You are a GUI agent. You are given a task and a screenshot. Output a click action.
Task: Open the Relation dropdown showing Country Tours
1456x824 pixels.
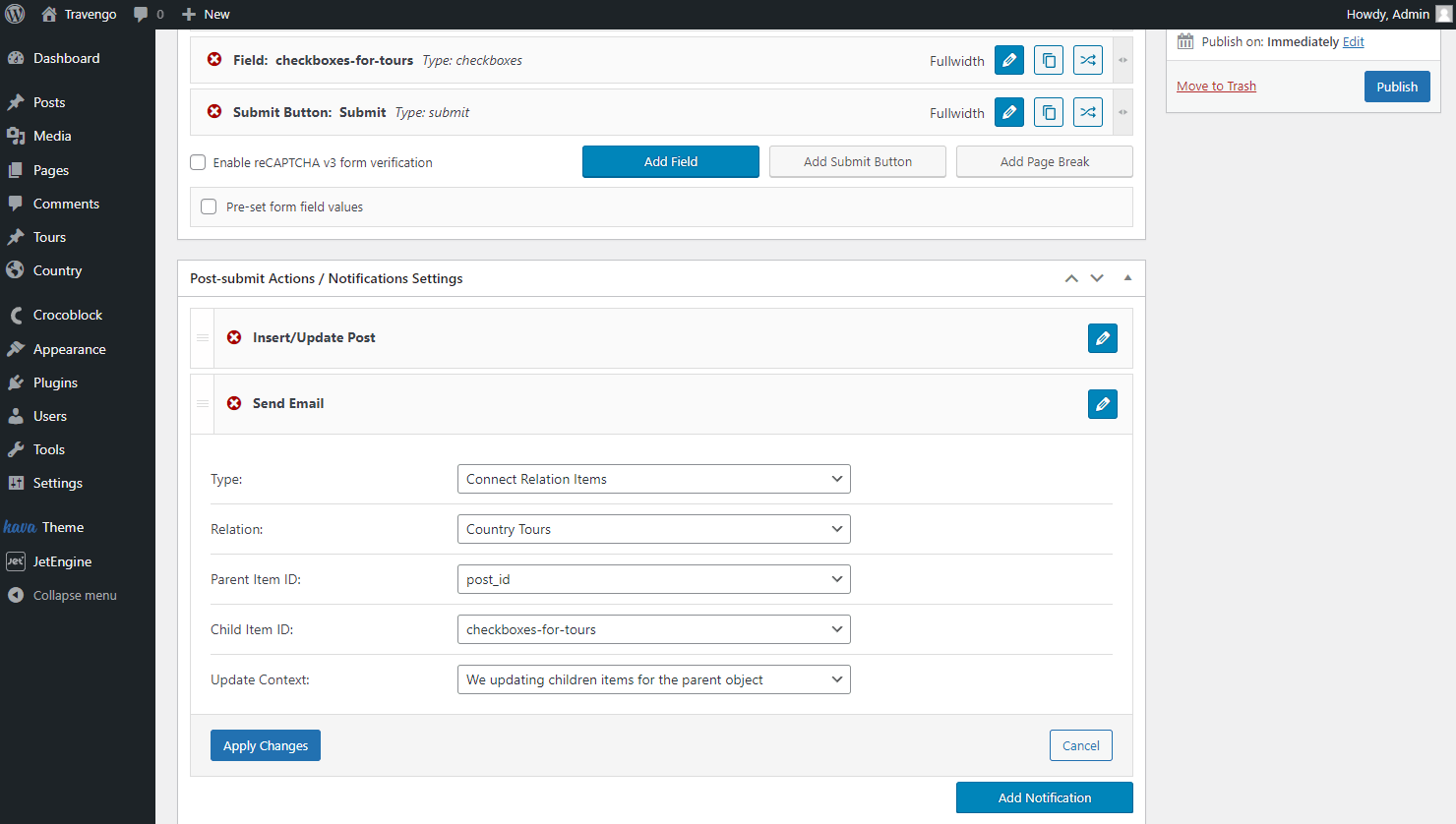click(654, 529)
